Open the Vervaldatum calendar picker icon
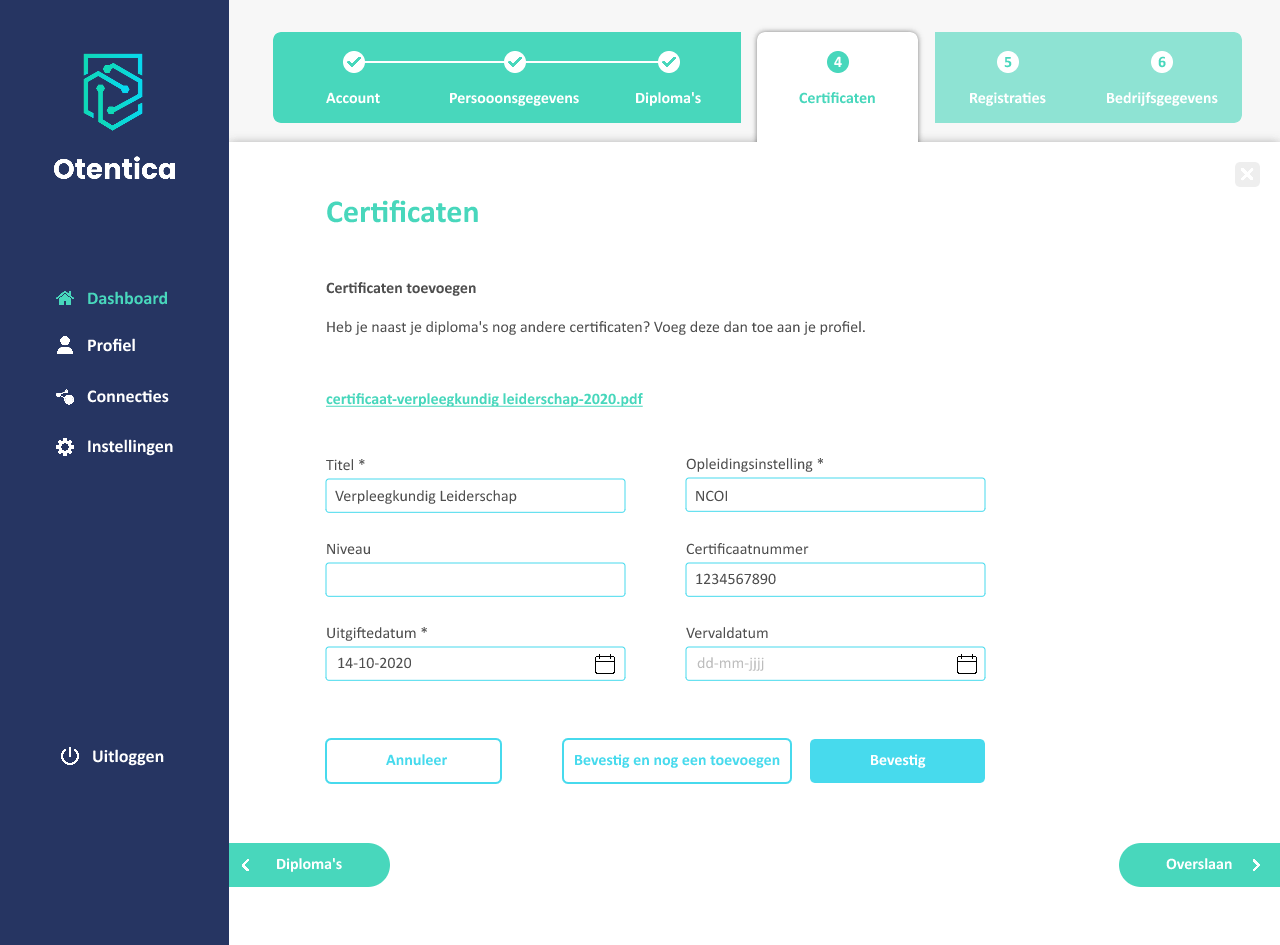The image size is (1280, 945). (967, 664)
